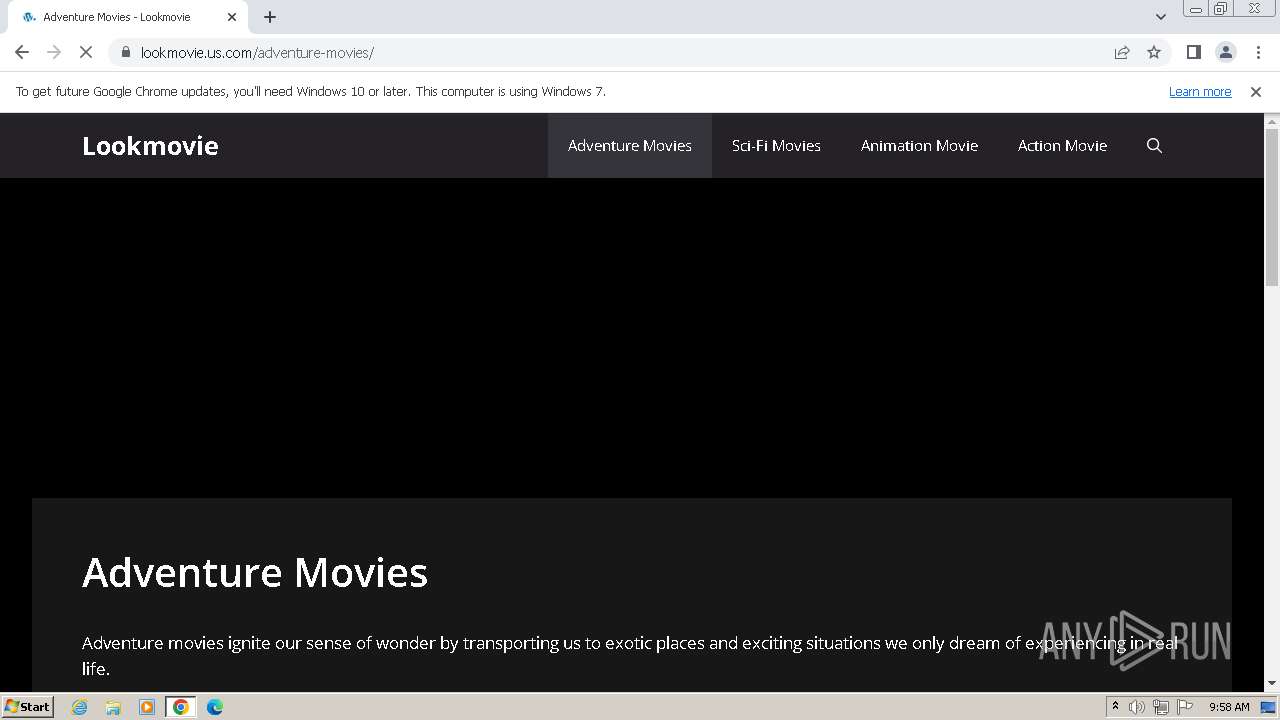Dismiss the Chrome update notification bar
The width and height of the screenshot is (1280, 720).
1256,92
